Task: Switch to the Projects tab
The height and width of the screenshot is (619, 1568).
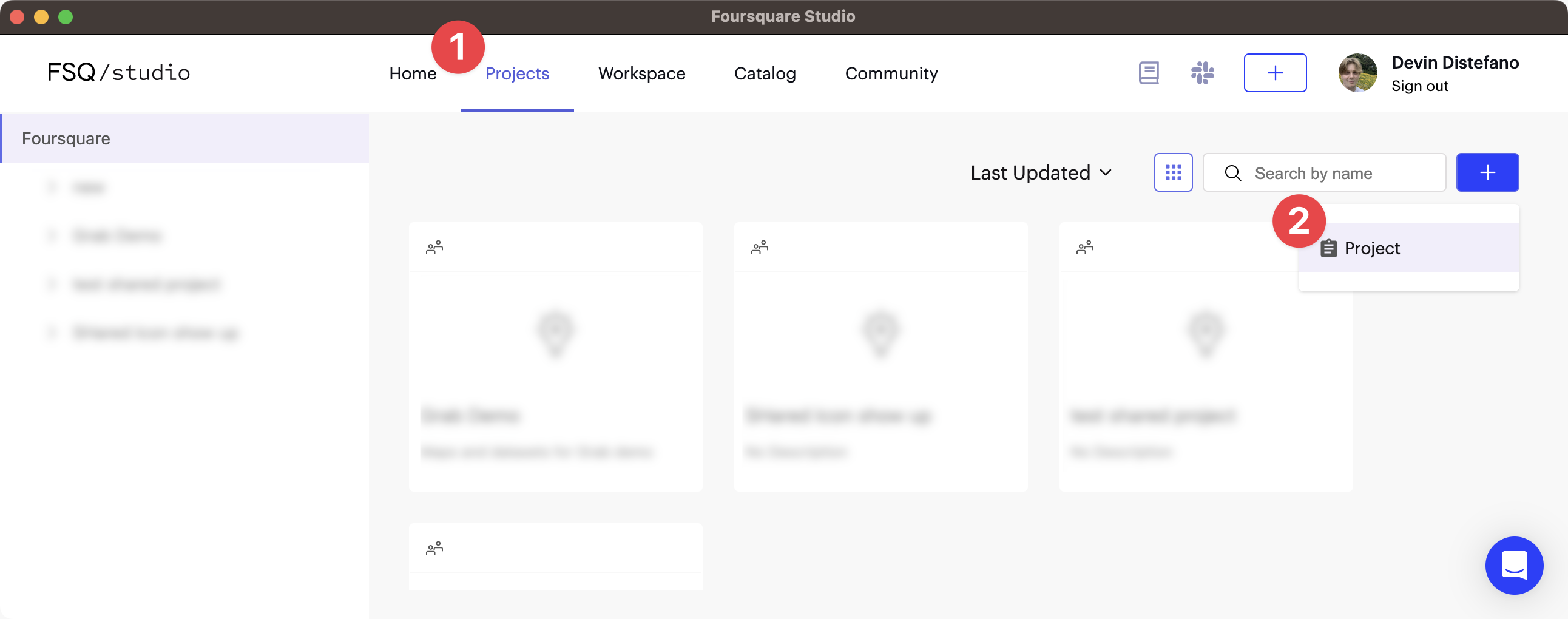Action: (517, 73)
